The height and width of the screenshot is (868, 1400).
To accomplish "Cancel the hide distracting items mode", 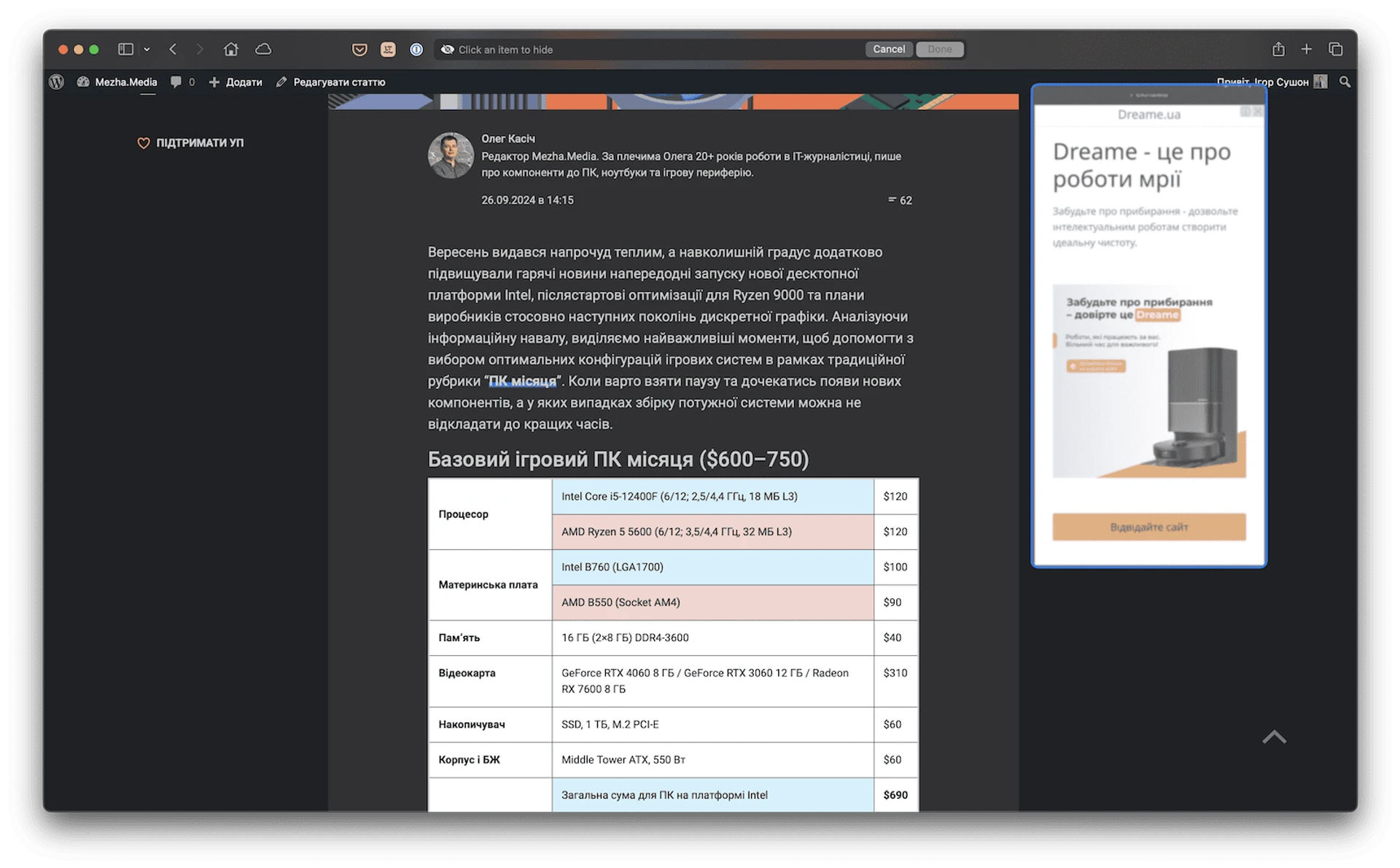I will tap(889, 49).
